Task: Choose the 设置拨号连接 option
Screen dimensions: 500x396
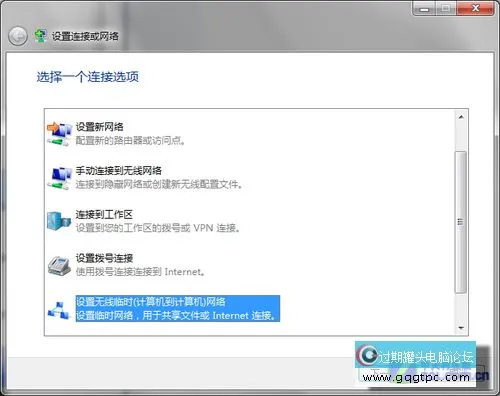Action: coord(104,258)
